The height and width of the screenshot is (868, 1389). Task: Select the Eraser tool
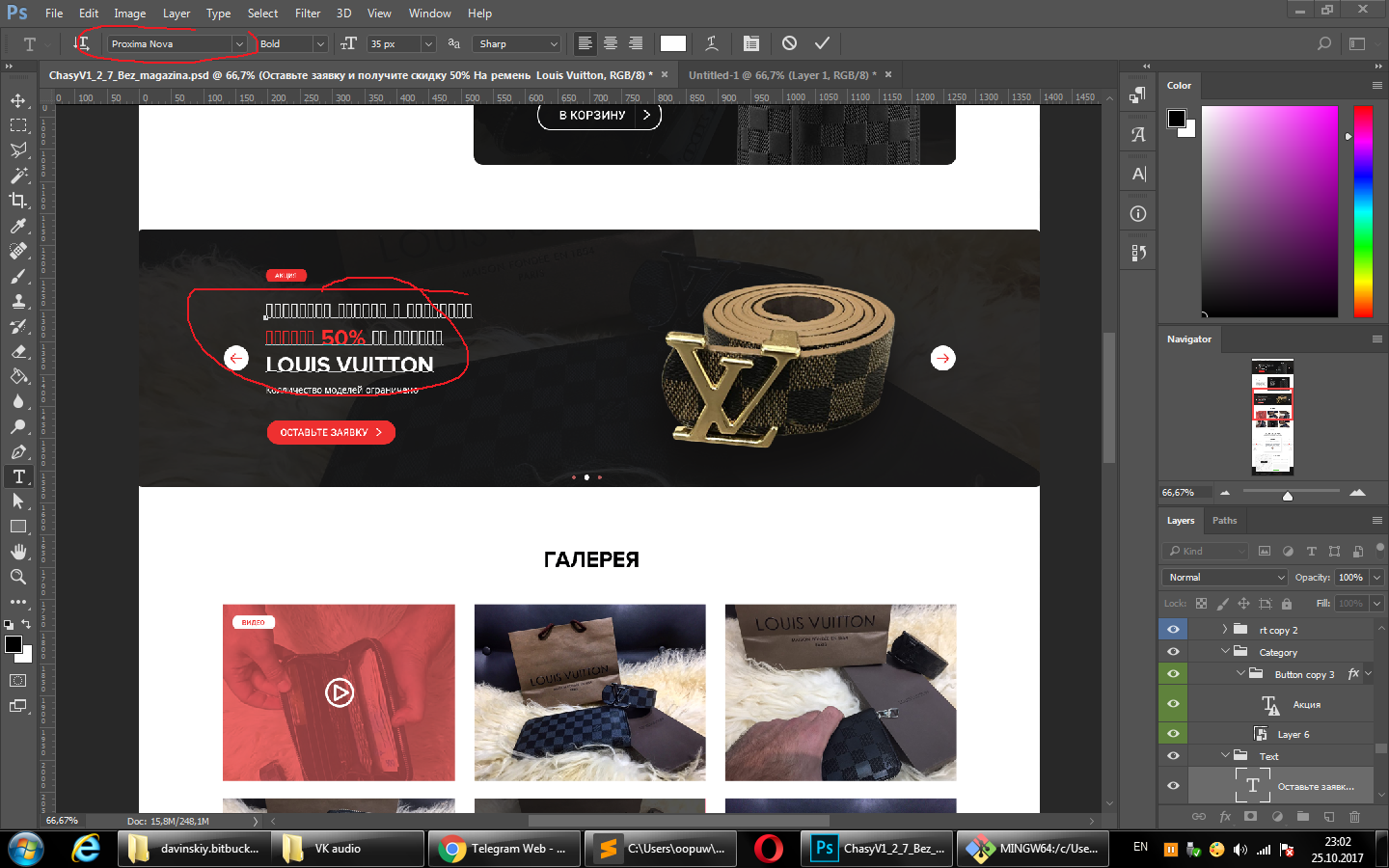(18, 351)
